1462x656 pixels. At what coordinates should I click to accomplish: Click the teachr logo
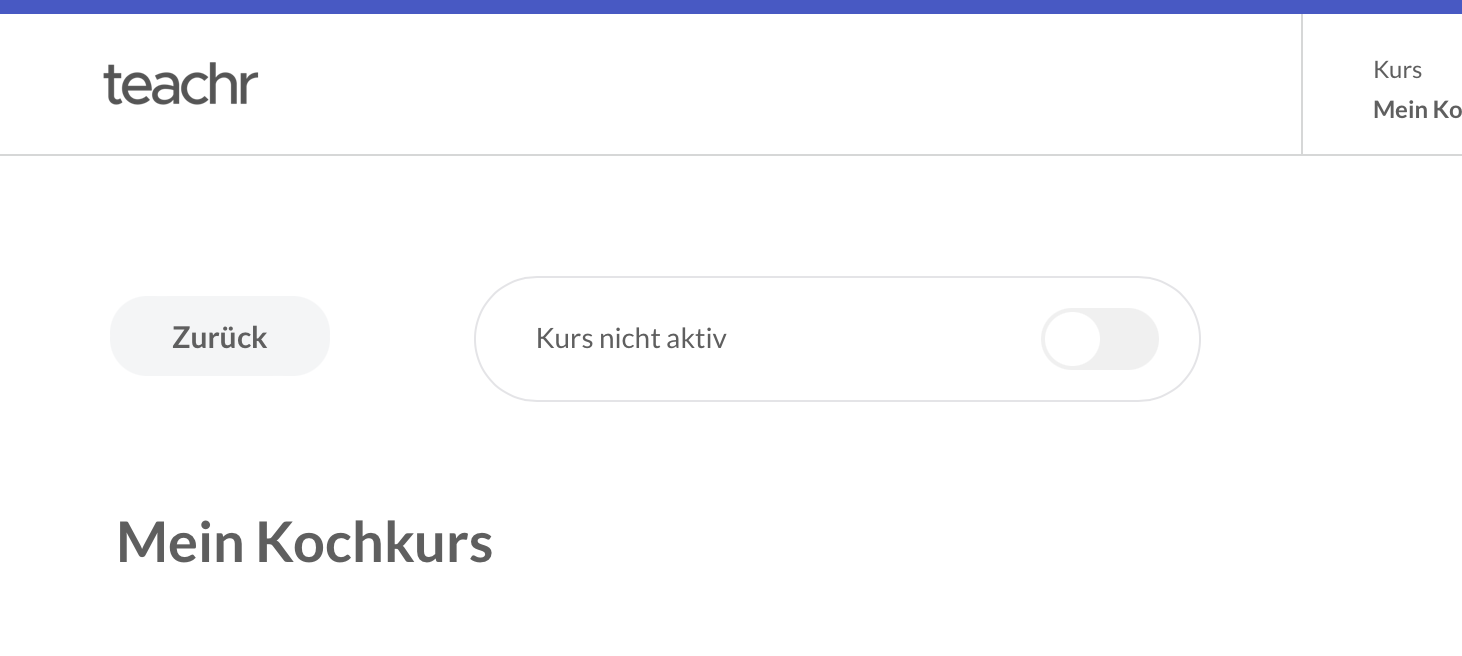[x=181, y=84]
